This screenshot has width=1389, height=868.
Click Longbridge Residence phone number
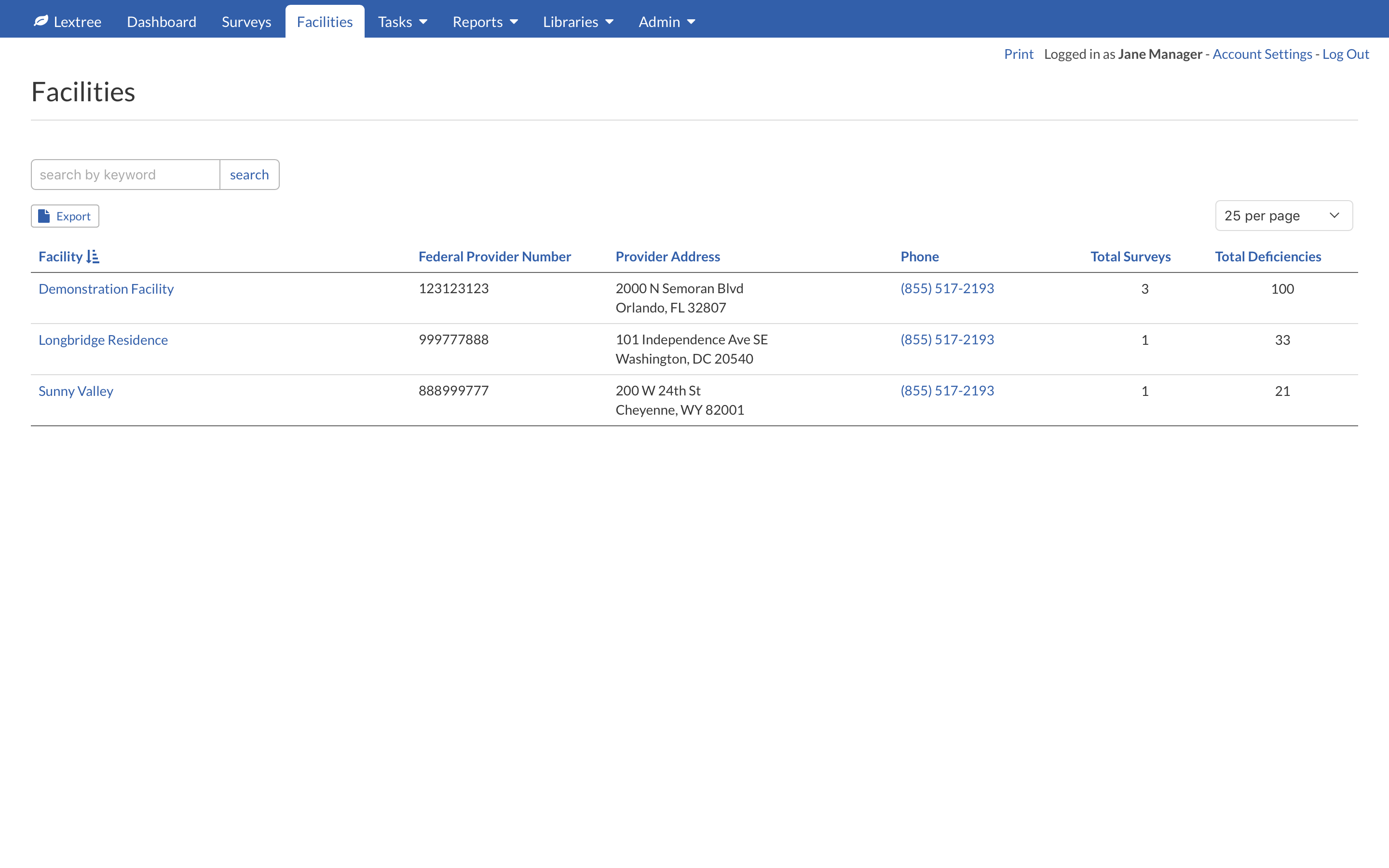click(947, 339)
